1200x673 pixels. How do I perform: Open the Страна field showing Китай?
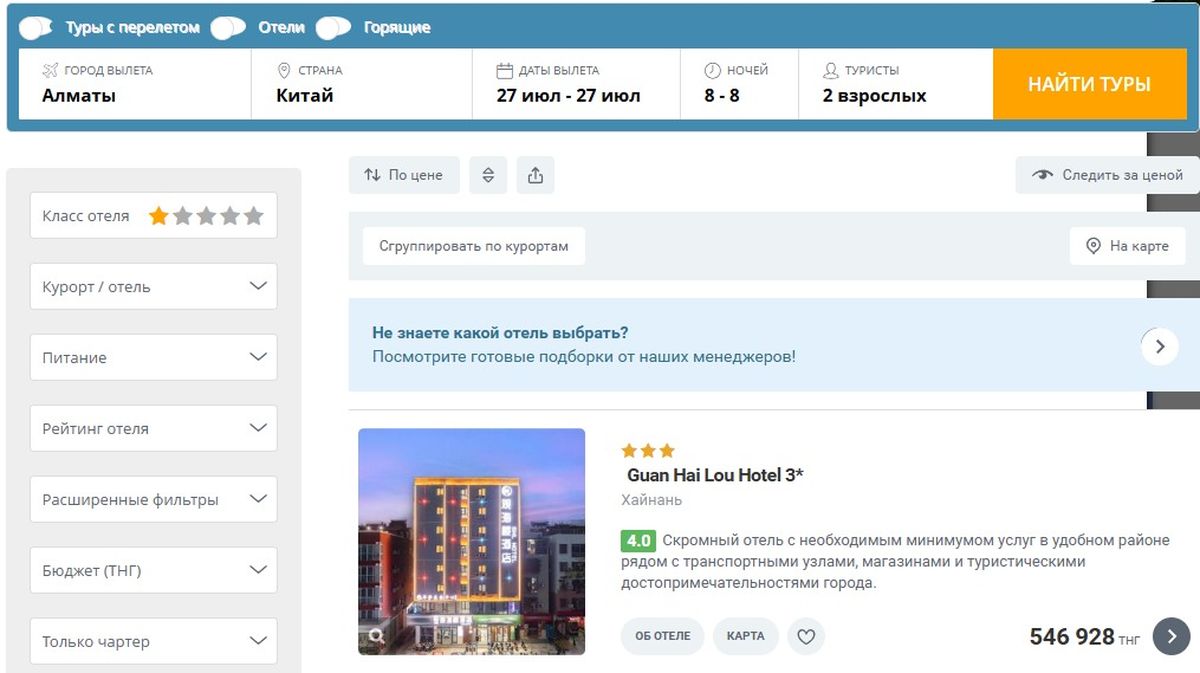[361, 84]
